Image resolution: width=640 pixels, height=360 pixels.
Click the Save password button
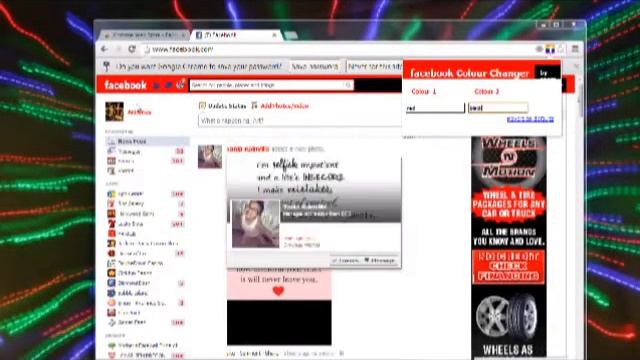pos(315,66)
